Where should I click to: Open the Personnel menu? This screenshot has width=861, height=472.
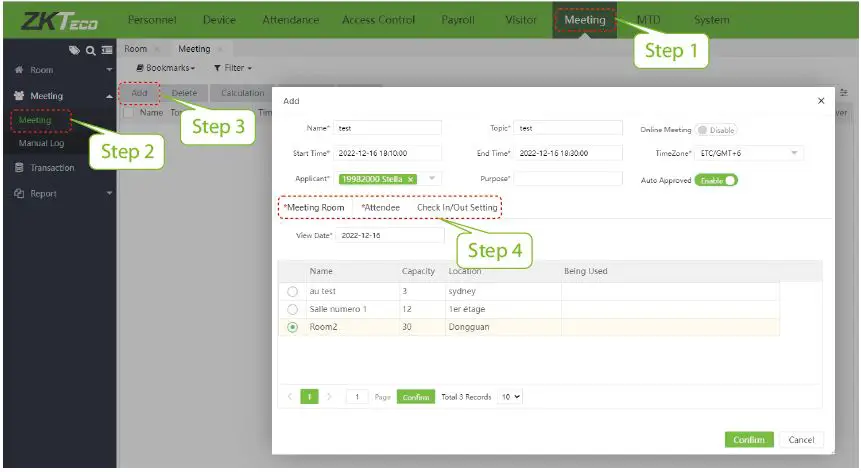point(152,20)
